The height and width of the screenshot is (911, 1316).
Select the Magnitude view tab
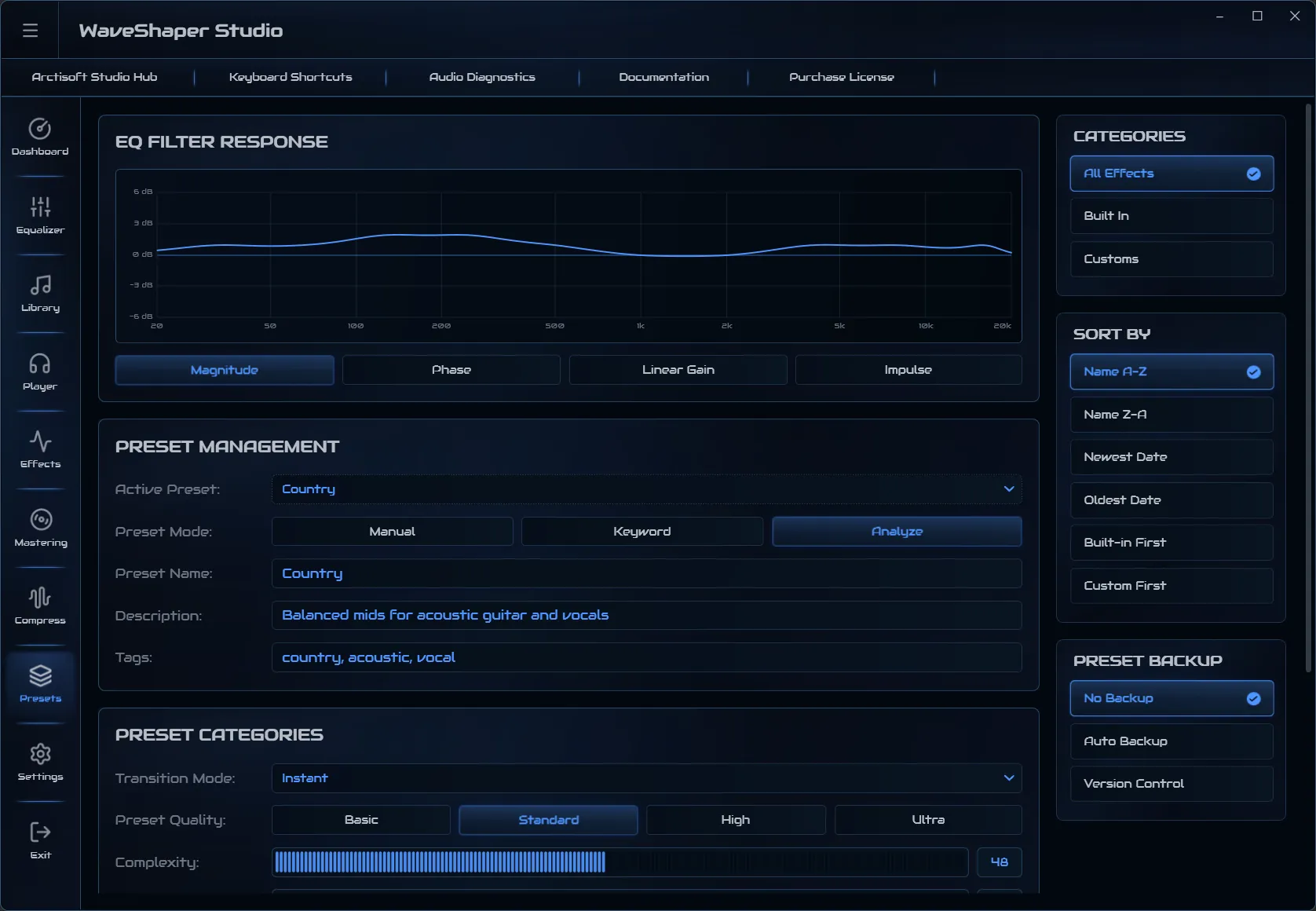(225, 370)
